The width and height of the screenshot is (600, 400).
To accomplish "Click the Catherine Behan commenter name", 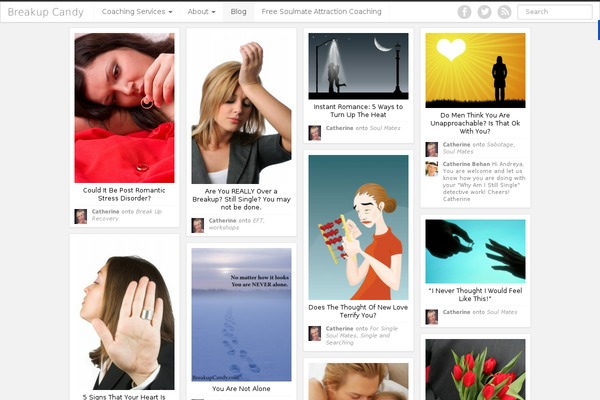I will point(466,164).
